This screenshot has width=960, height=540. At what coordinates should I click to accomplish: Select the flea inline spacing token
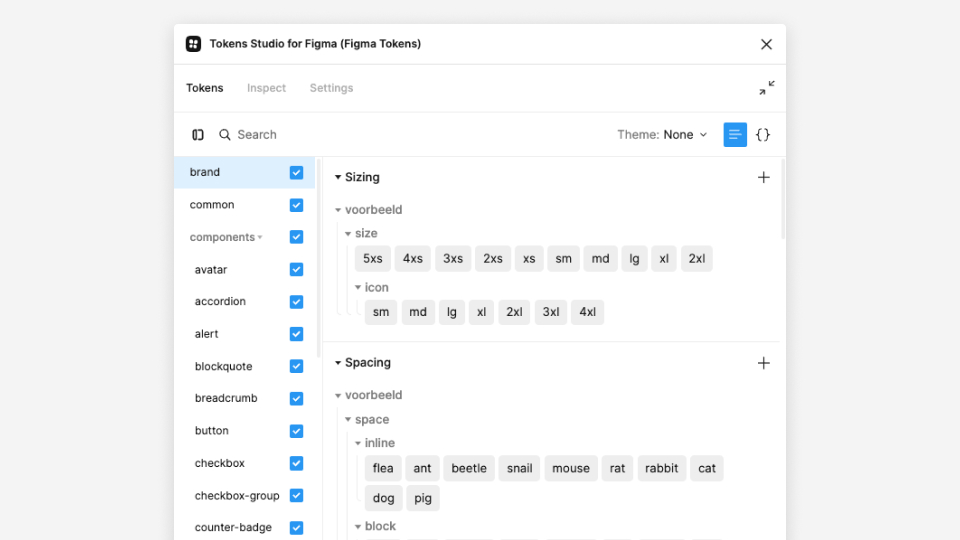pos(383,468)
